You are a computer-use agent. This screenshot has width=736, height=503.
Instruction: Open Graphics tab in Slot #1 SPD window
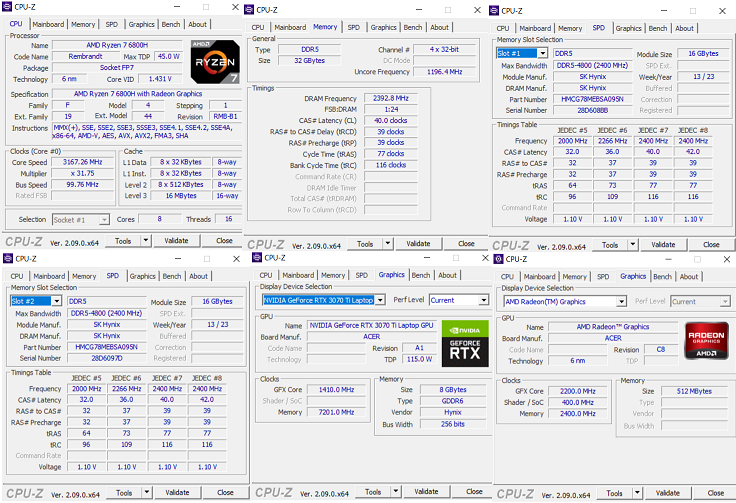click(x=629, y=28)
